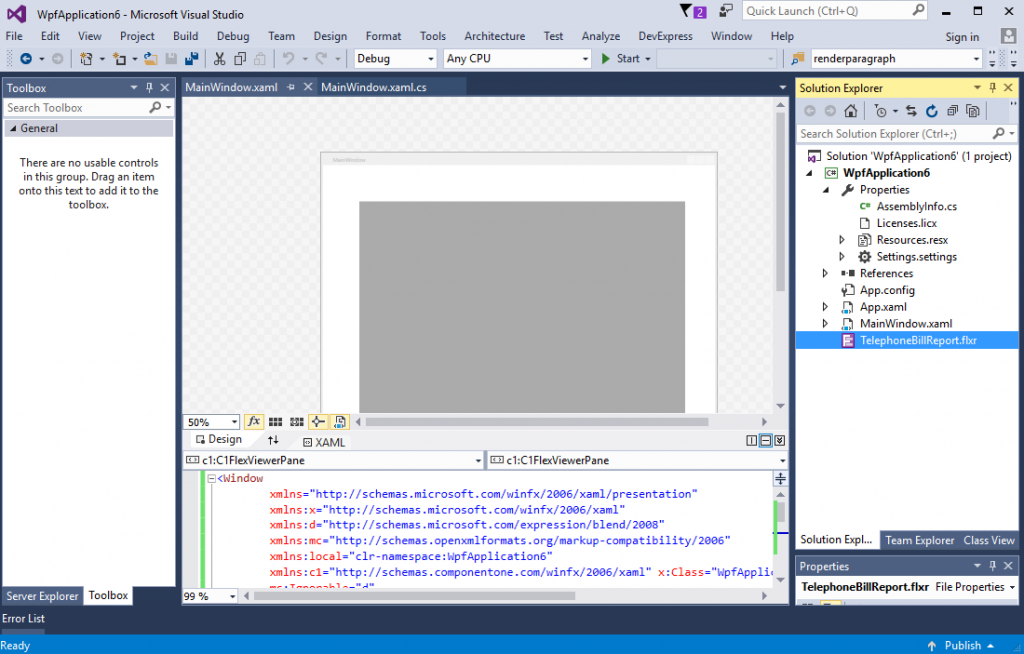Click the Solution Explorer Home icon

pyautogui.click(x=850, y=111)
